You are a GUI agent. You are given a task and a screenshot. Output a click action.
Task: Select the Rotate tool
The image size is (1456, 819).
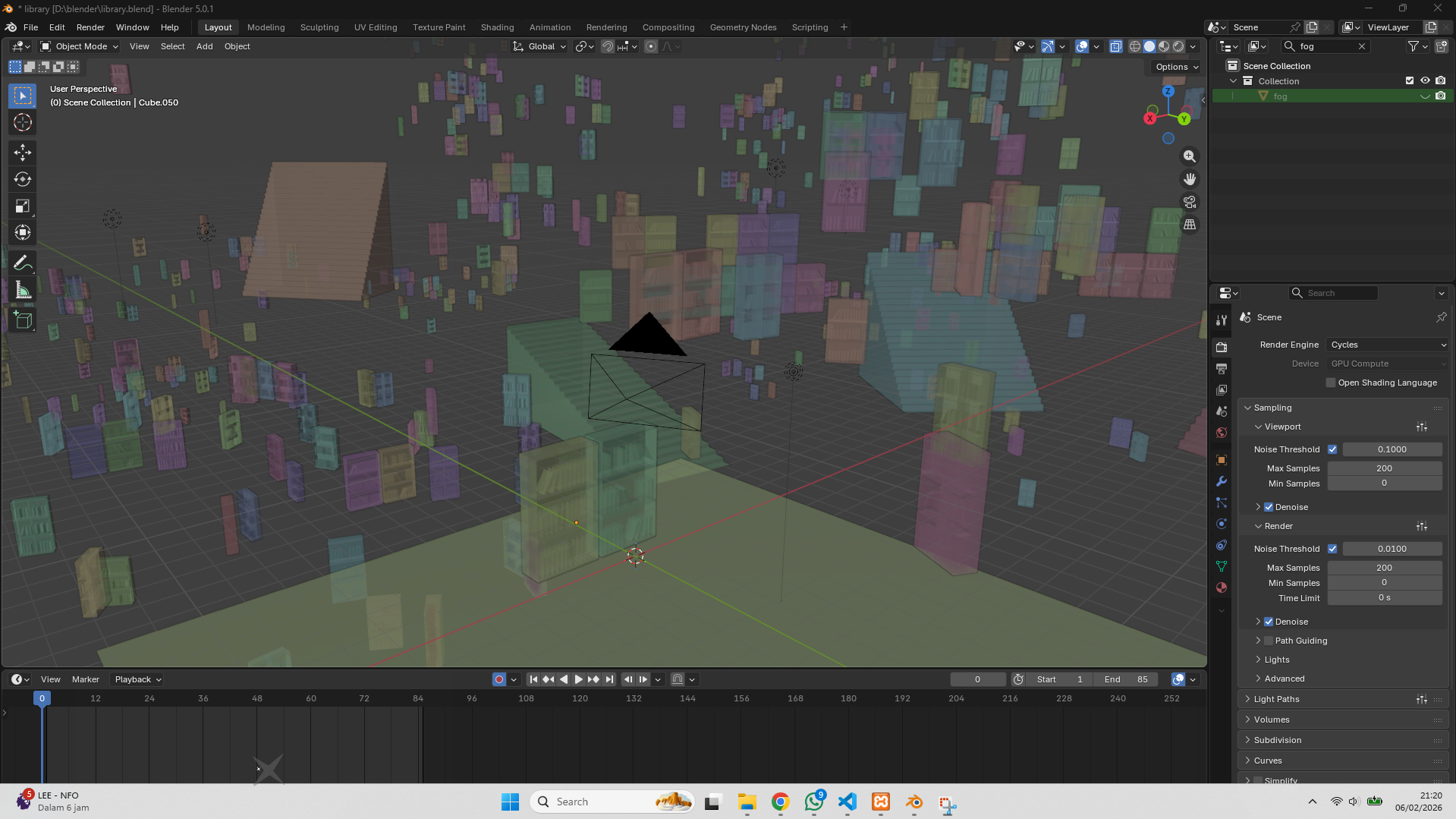22,179
